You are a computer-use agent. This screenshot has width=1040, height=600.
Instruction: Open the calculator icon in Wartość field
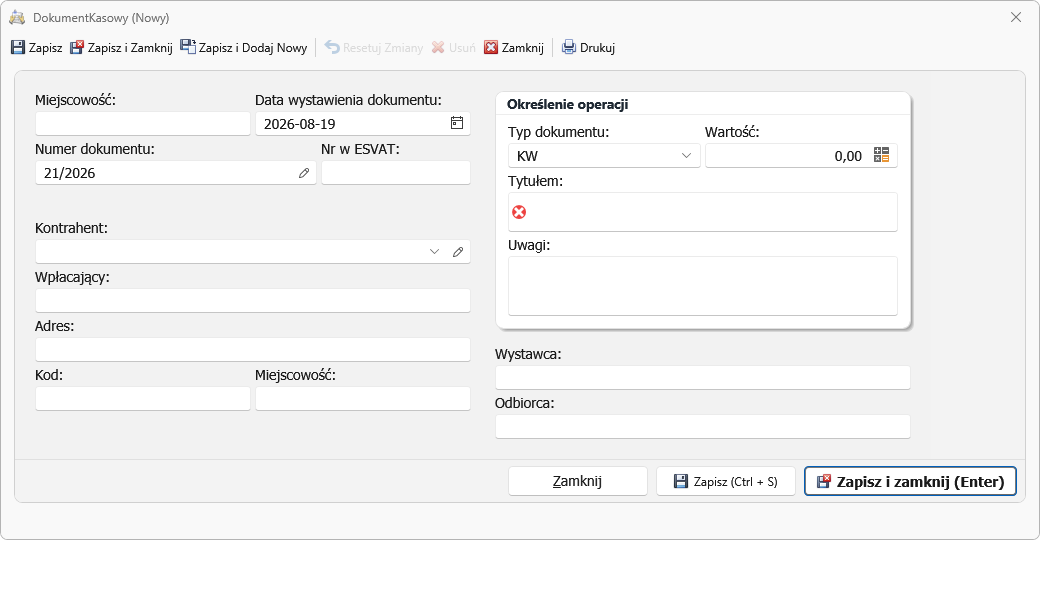tap(881, 156)
